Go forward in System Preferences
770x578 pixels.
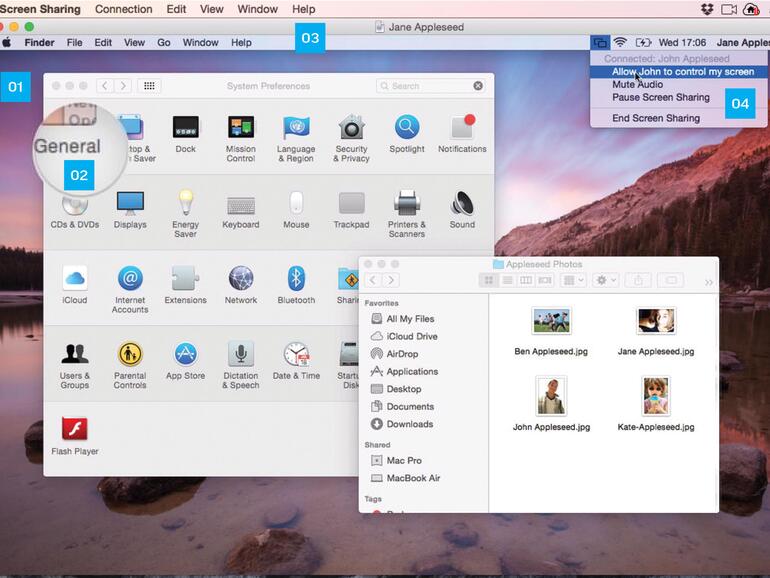pos(123,86)
